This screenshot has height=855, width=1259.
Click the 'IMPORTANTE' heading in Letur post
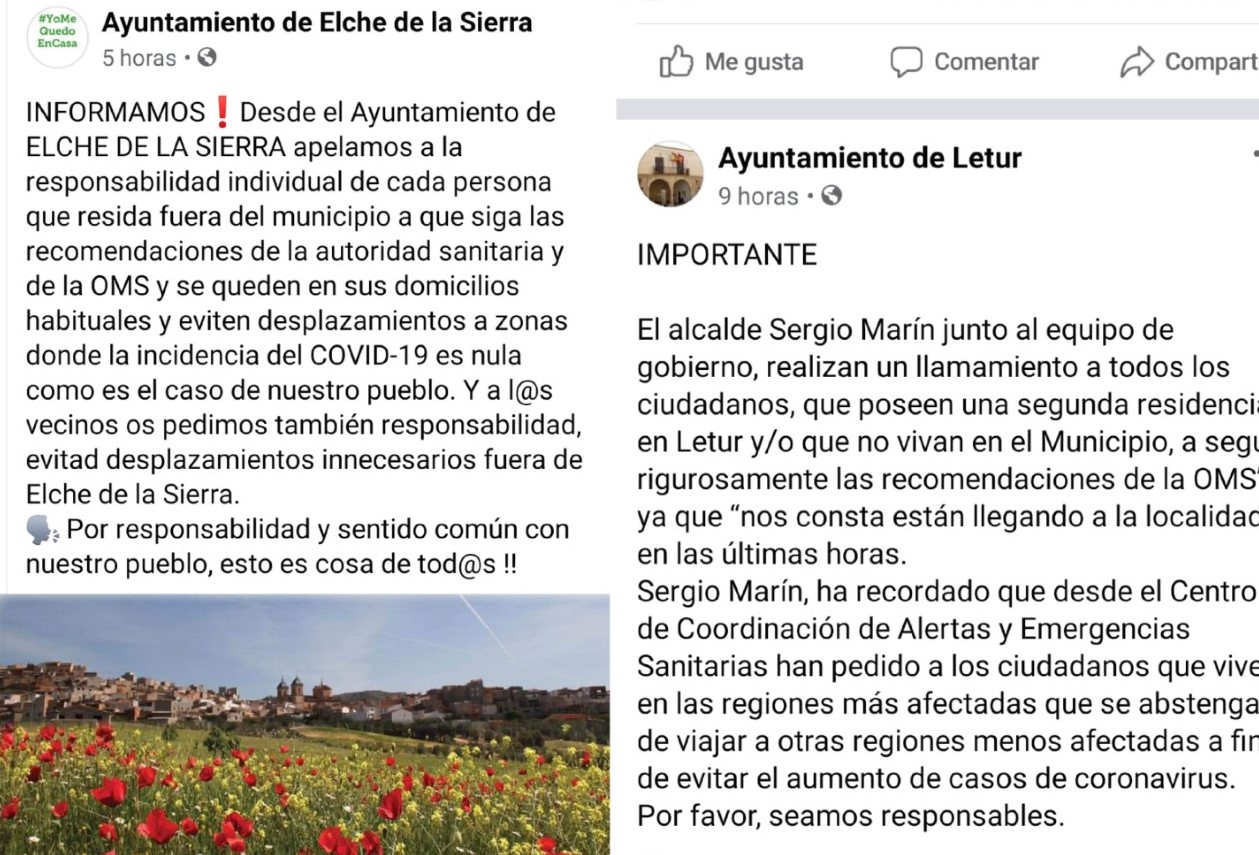click(x=727, y=255)
